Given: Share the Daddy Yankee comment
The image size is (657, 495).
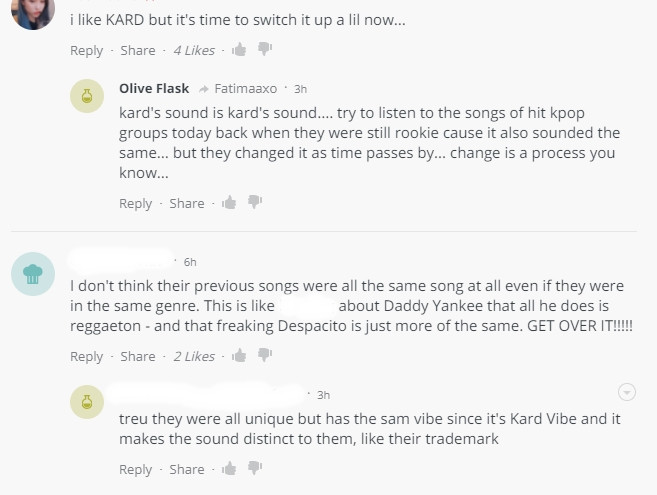Looking at the screenshot, I should tap(138, 356).
